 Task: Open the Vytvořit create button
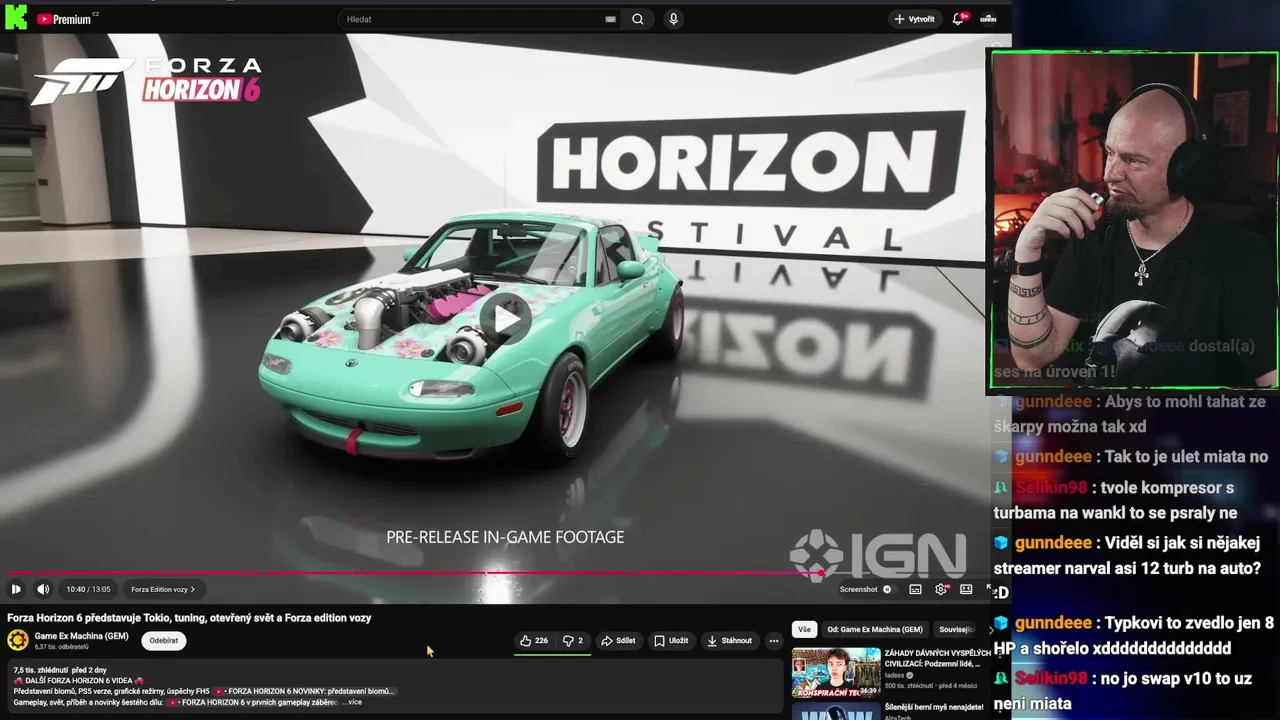pos(915,19)
